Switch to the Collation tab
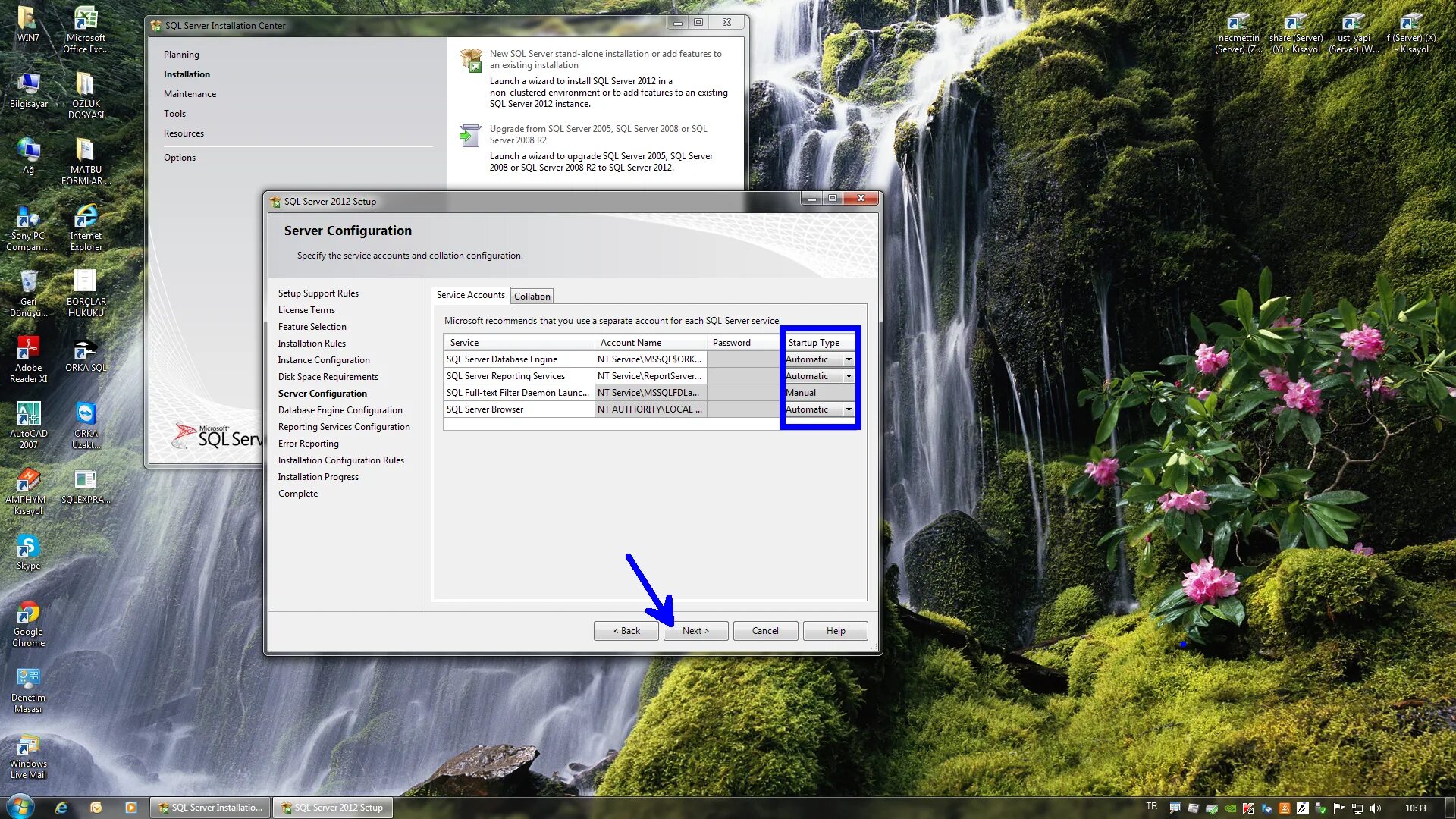Screen dimensions: 1456x819 coord(532,297)
